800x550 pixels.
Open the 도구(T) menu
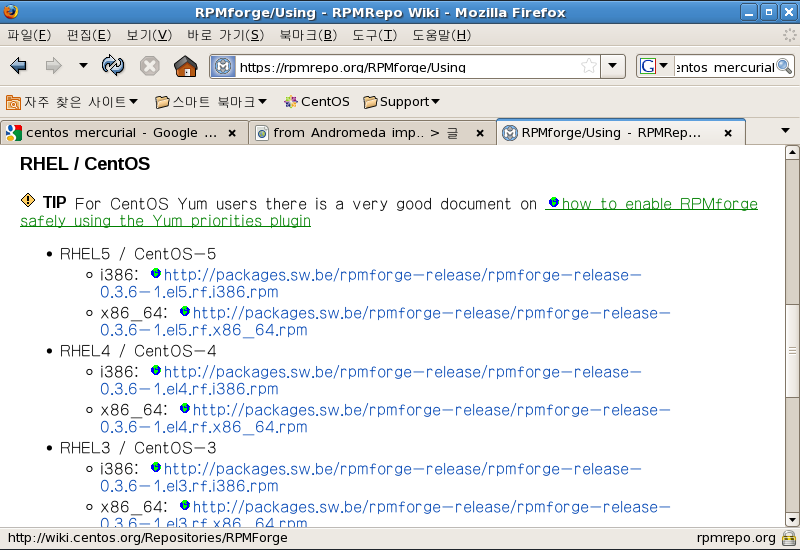coord(374,35)
